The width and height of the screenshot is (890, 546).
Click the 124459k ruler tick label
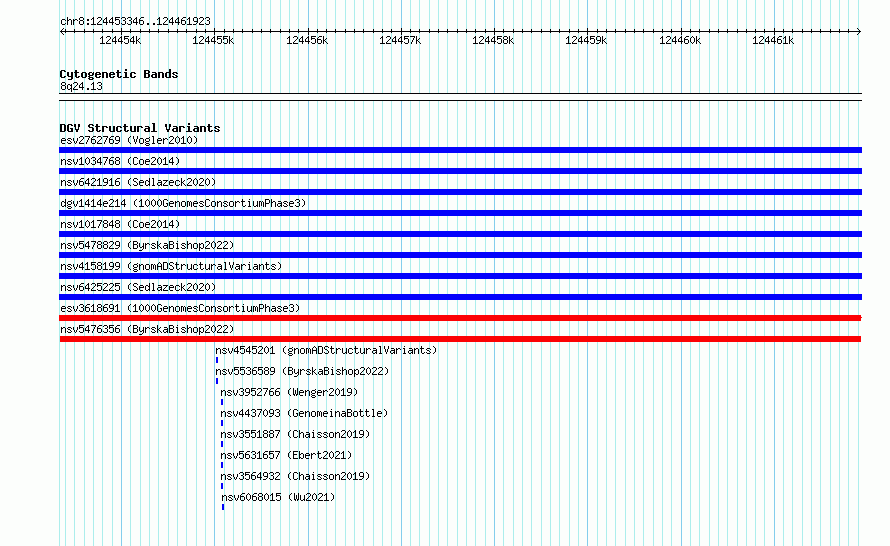pos(586,40)
